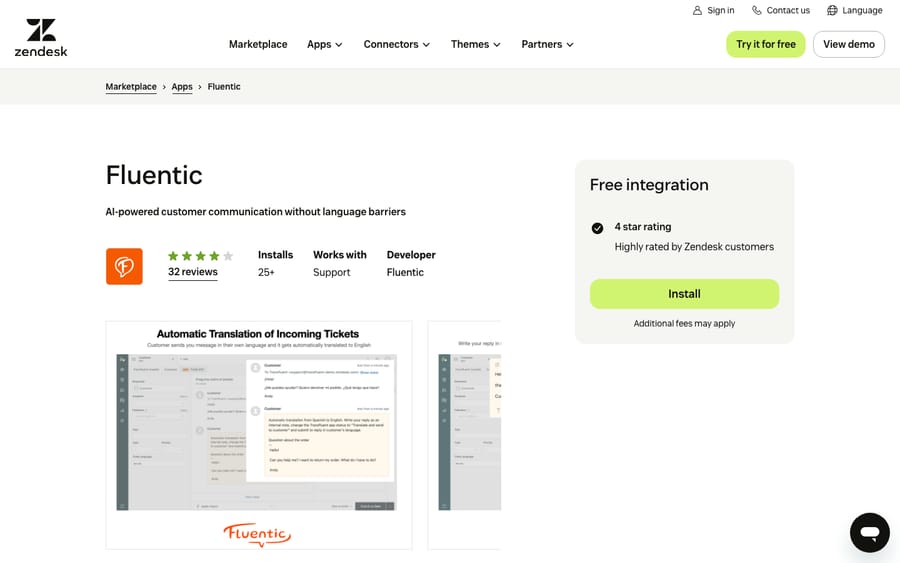Click the Fluentic page title heading
The height and width of the screenshot is (563, 900).
[154, 175]
